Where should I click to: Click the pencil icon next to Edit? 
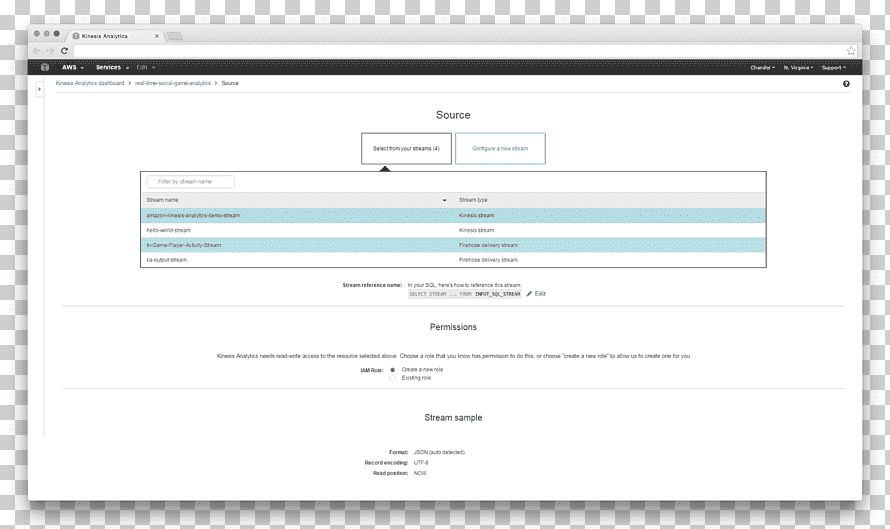529,293
